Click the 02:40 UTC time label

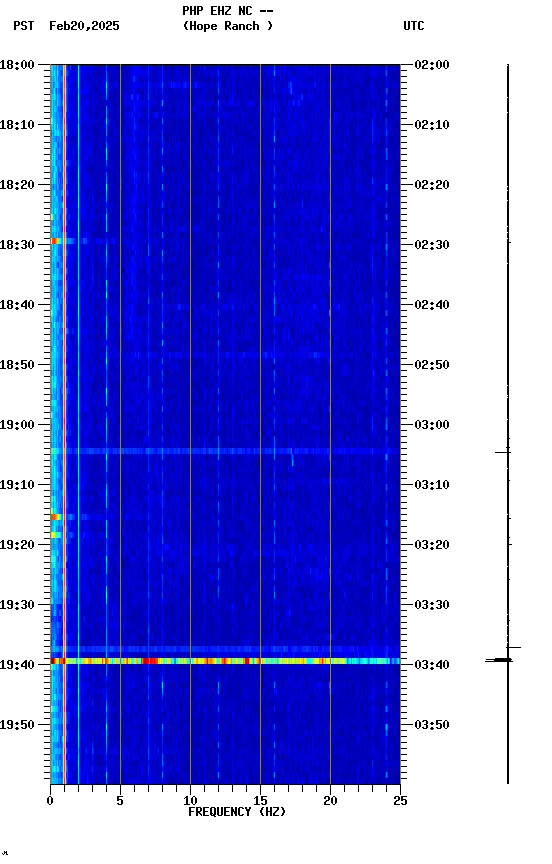[x=432, y=305]
